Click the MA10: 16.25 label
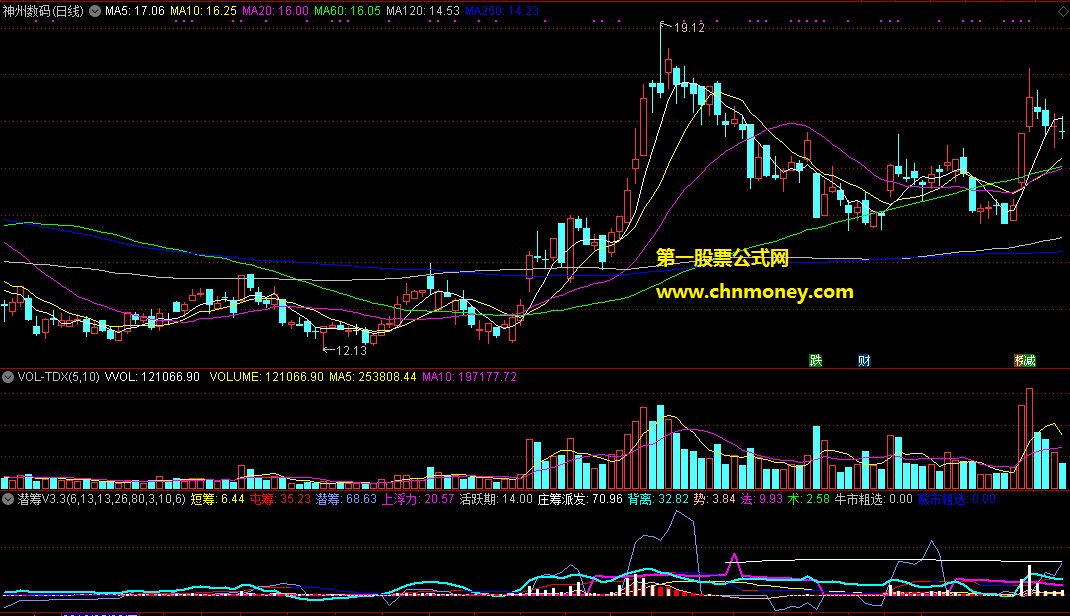The height and width of the screenshot is (616, 1070). coord(203,11)
